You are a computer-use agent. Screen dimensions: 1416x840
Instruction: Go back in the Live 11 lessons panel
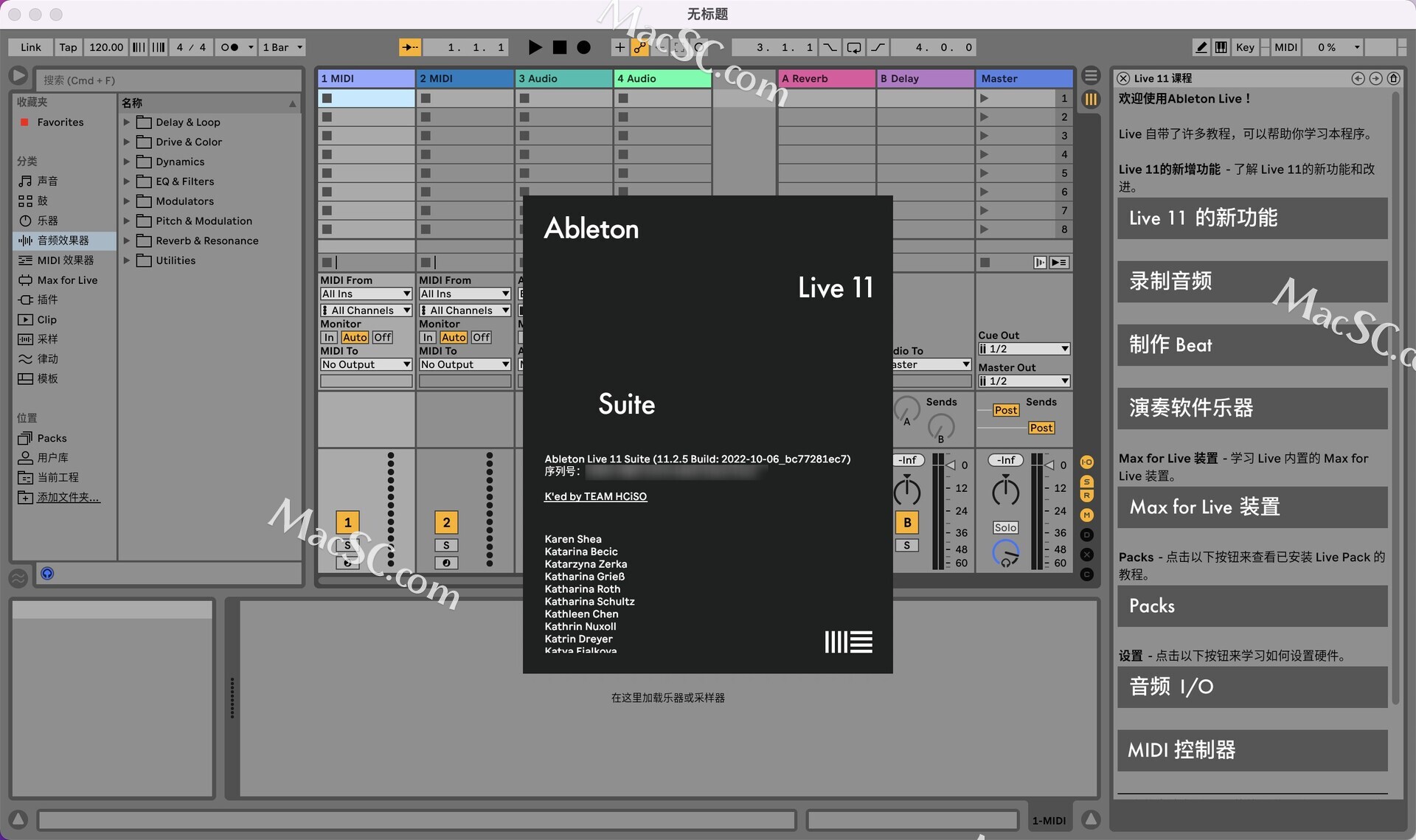(x=1358, y=78)
